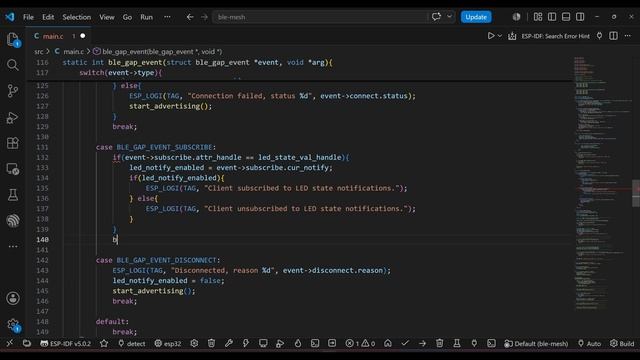Click ESP-IDF v5.0.2 in status bar
The height and width of the screenshot is (360, 640).
coord(65,343)
